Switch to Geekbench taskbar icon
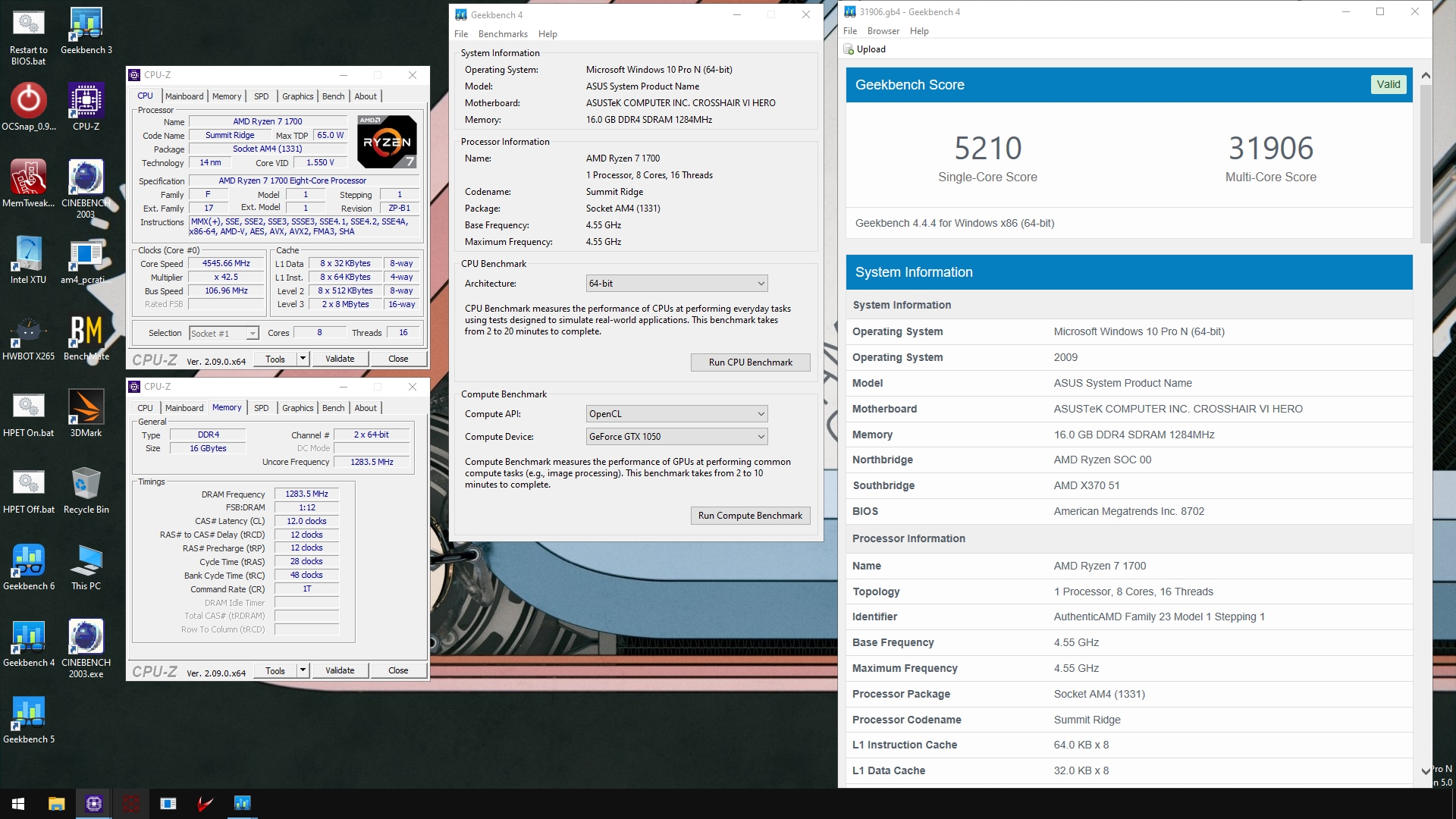 [243, 804]
